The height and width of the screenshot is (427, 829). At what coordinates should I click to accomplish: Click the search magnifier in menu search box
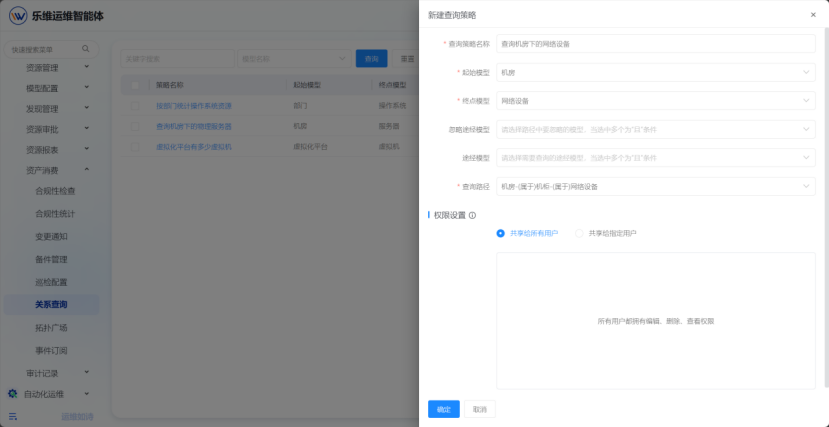pos(86,49)
